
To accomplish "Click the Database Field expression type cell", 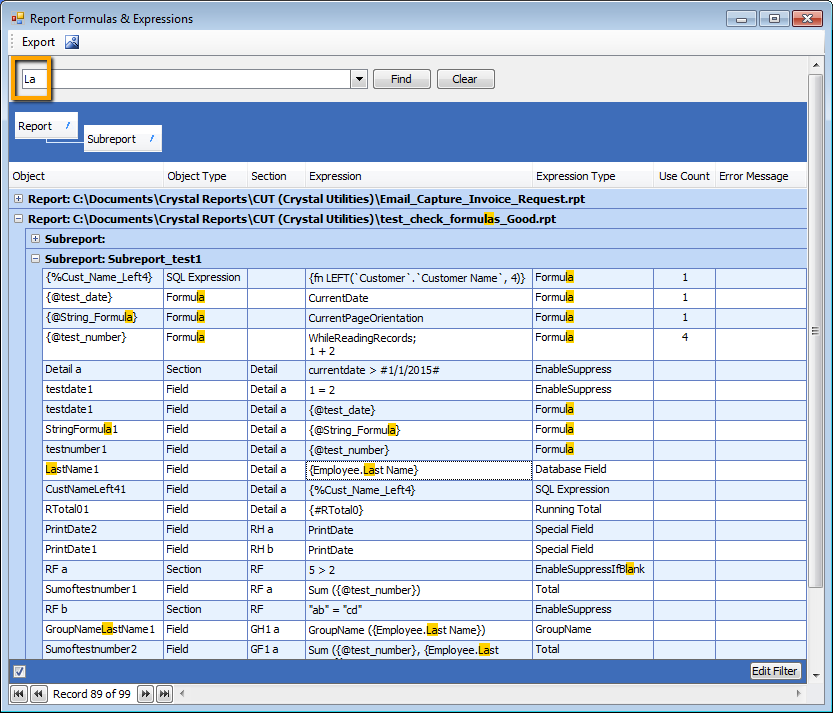I will pos(593,470).
